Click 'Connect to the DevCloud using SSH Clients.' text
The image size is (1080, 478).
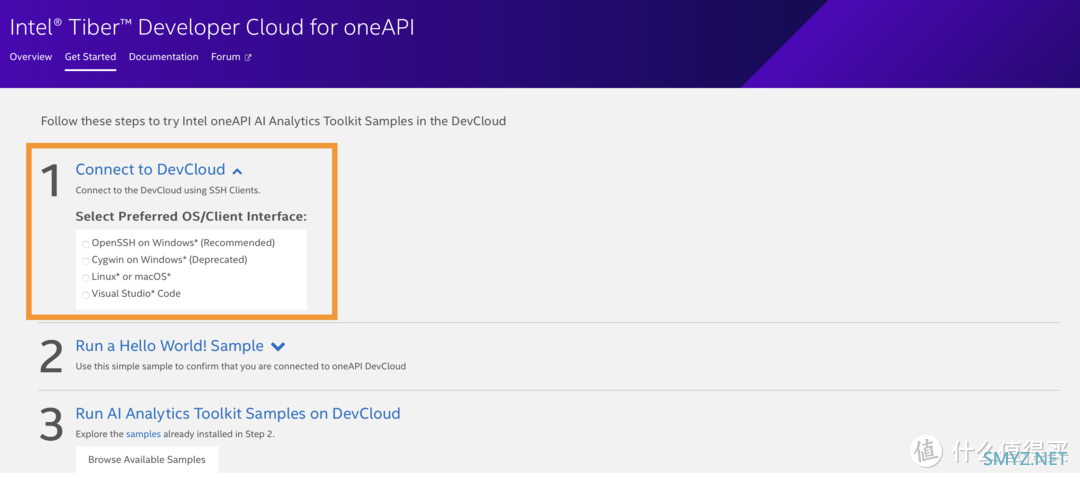167,189
